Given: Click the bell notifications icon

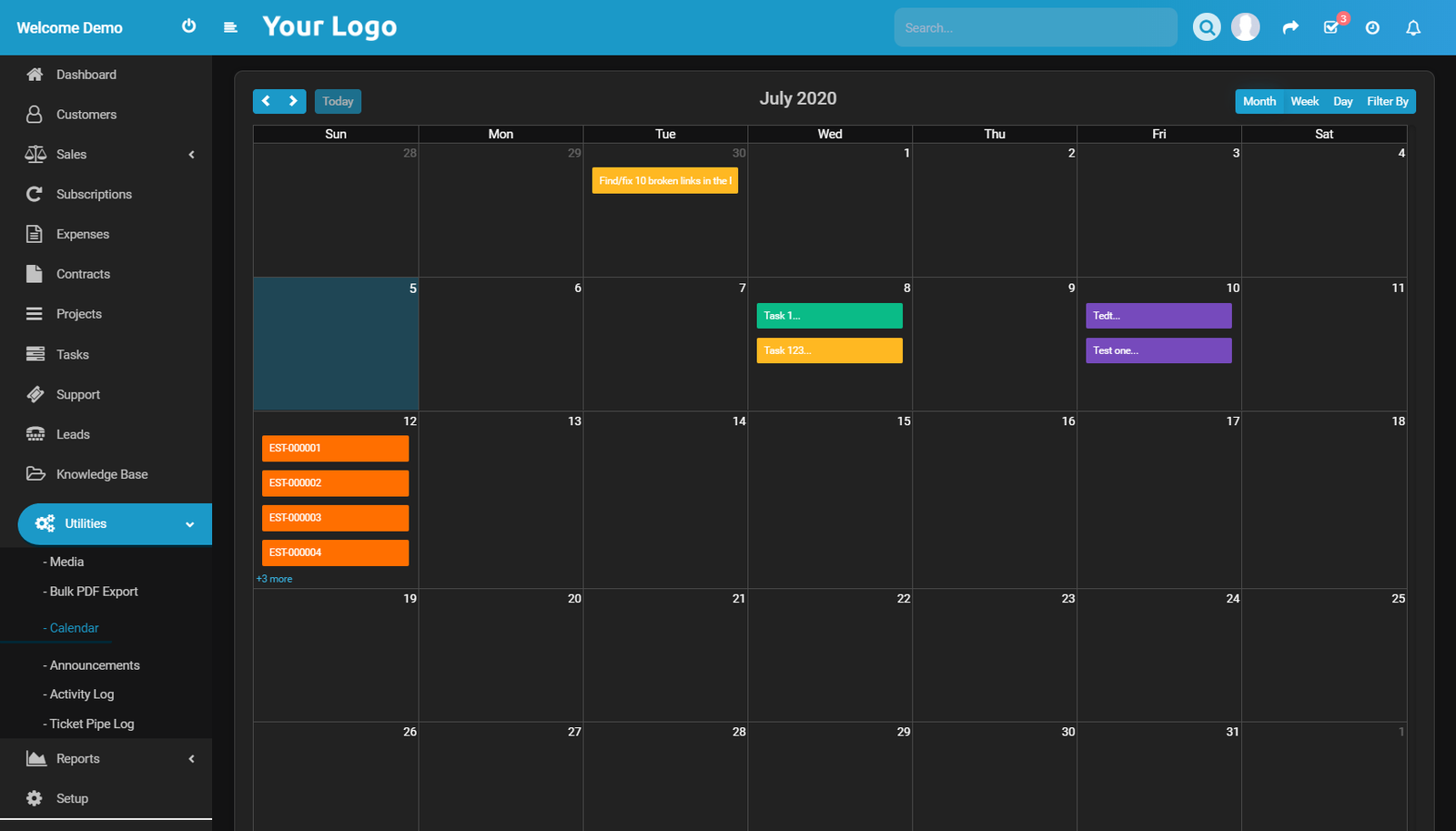Looking at the screenshot, I should (1412, 27).
